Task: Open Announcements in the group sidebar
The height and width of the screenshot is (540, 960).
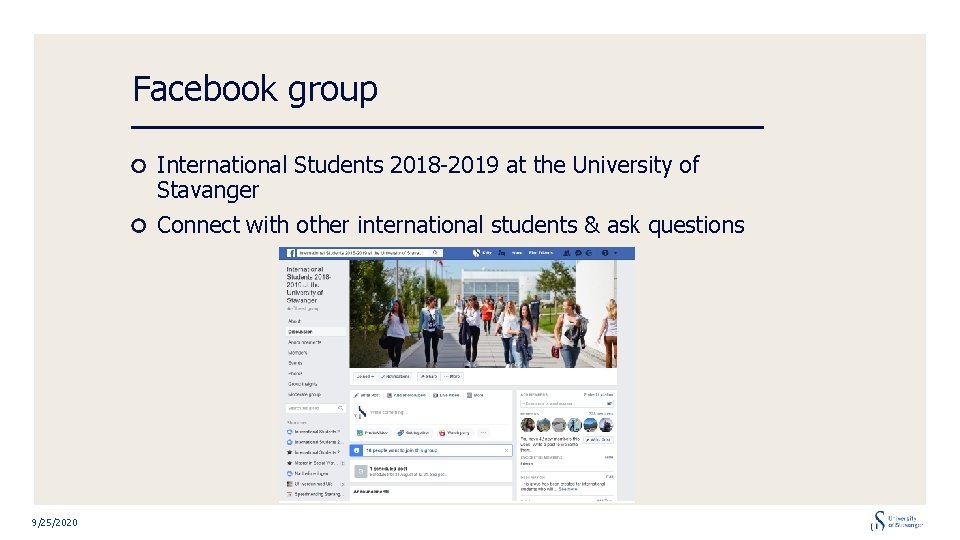Action: point(304,342)
